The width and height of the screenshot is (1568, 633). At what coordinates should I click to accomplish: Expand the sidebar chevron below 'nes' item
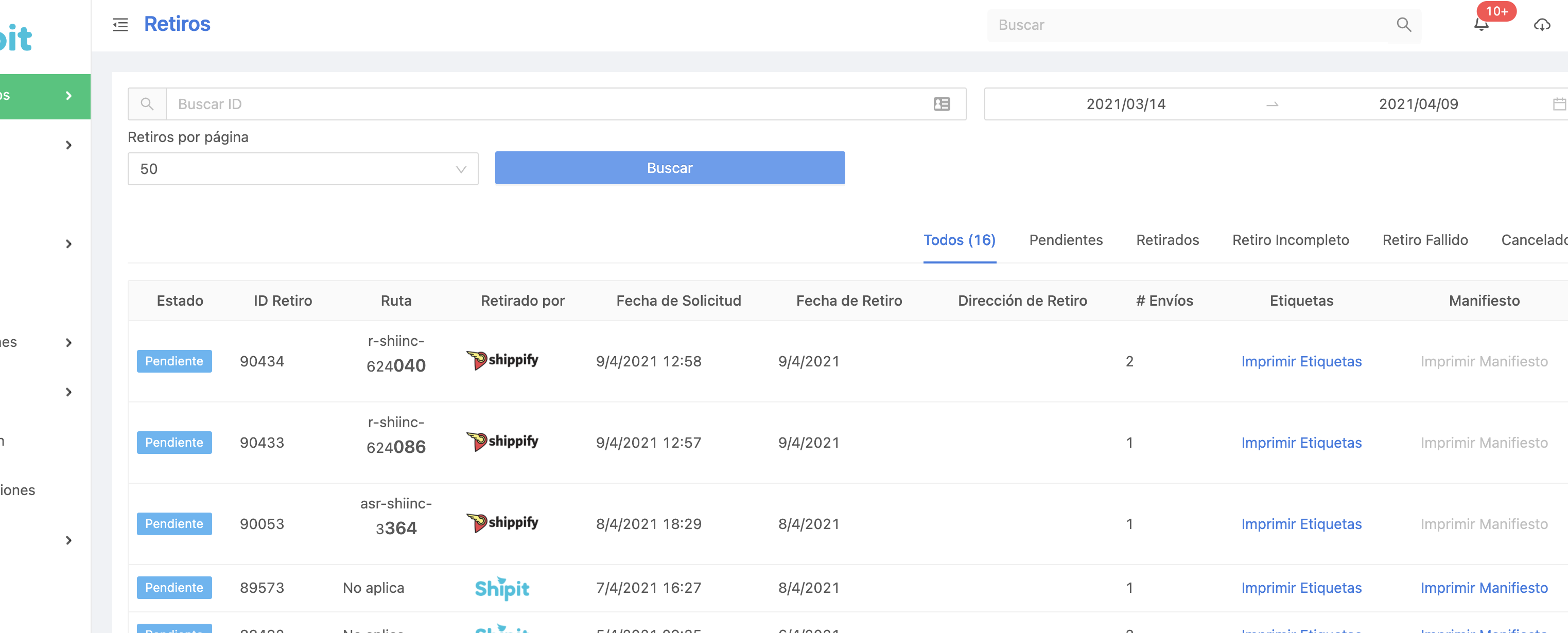click(x=69, y=392)
